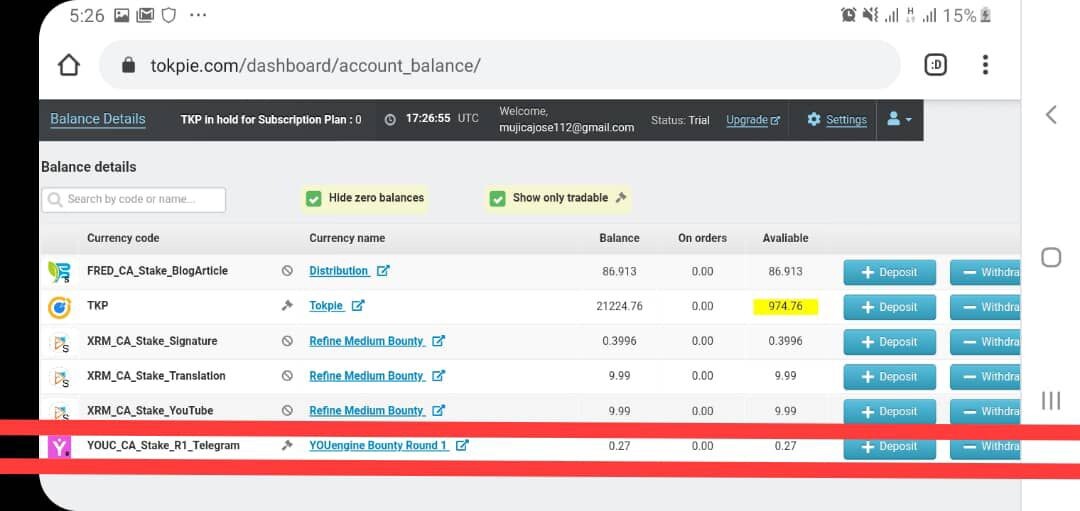Open the browser tab switcher icon
This screenshot has width=1080, height=511.
(x=935, y=65)
